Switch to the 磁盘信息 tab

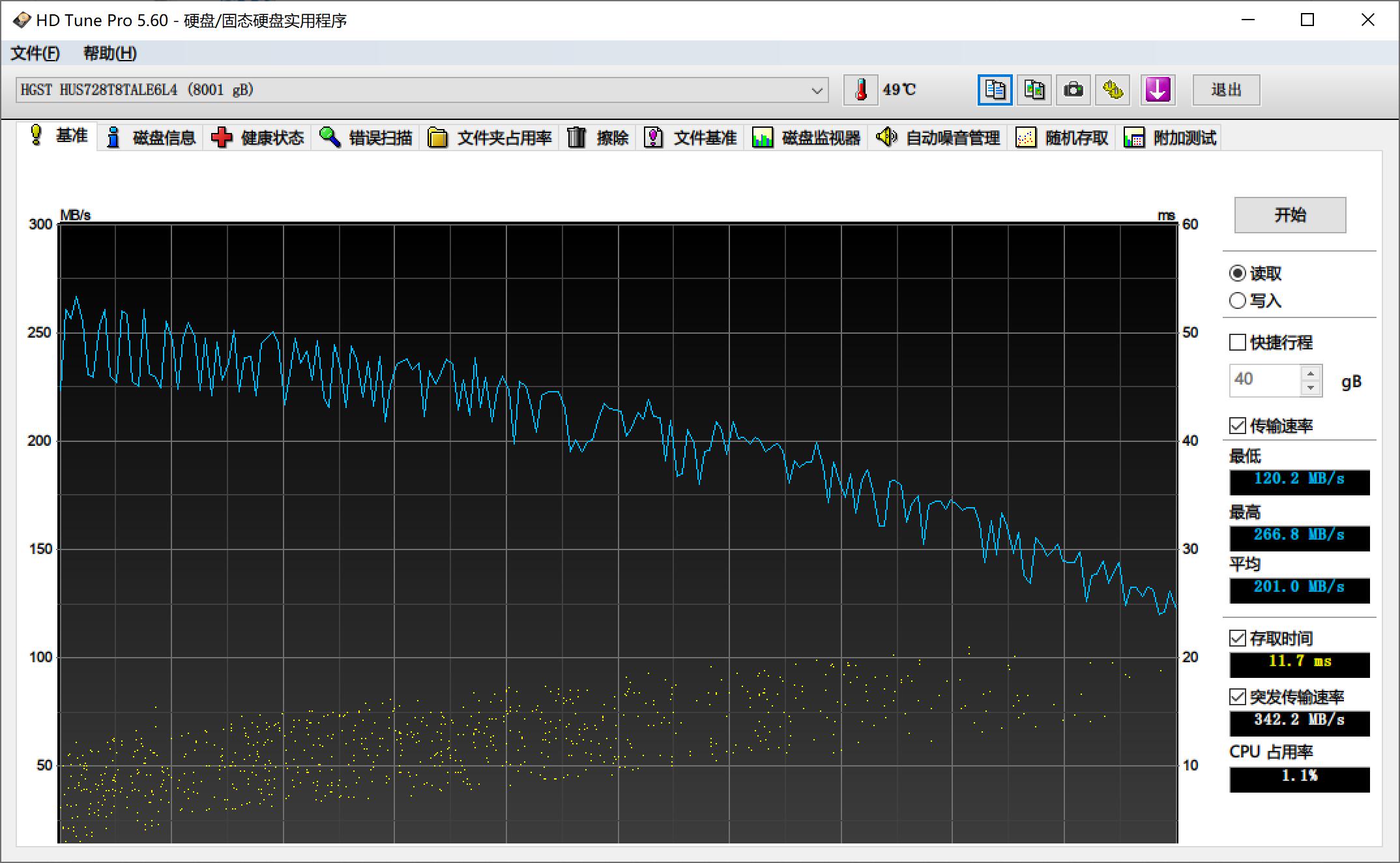tap(151, 138)
